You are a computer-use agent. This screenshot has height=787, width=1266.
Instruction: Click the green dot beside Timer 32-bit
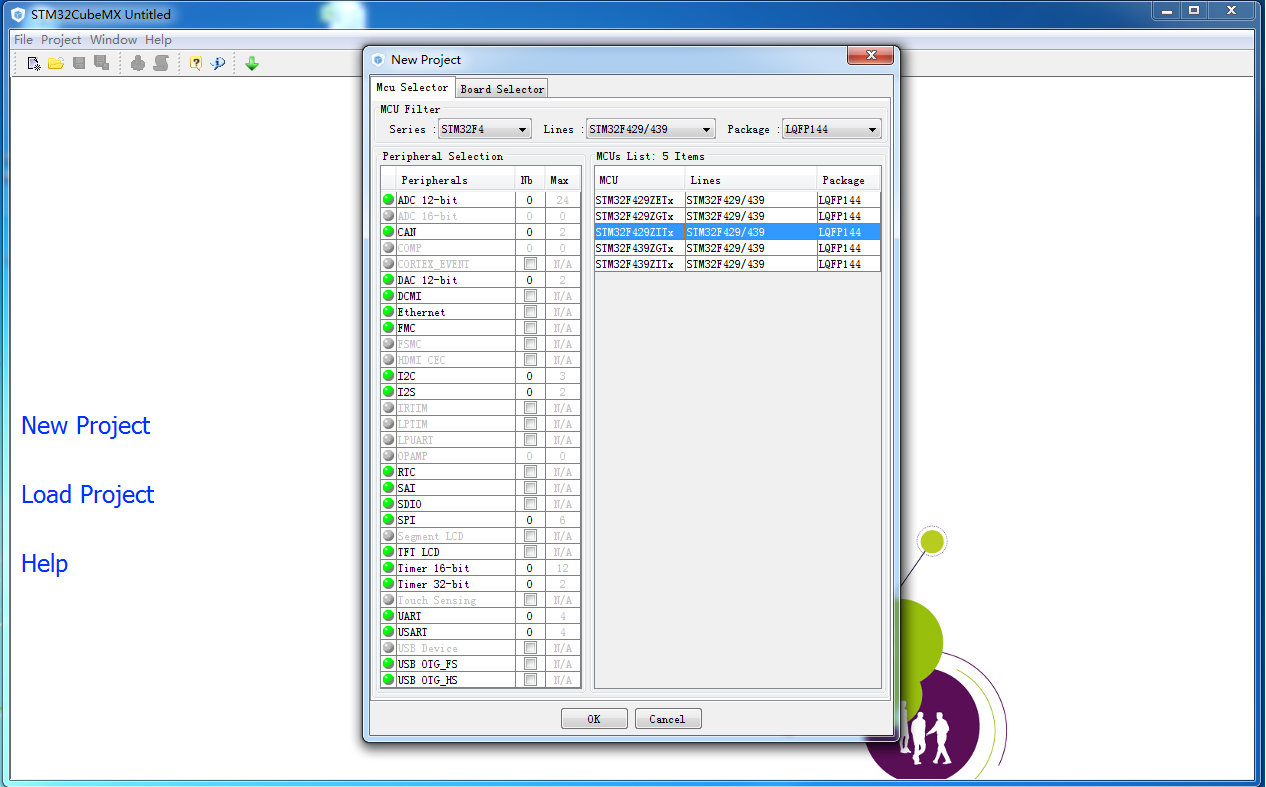pyautogui.click(x=388, y=584)
